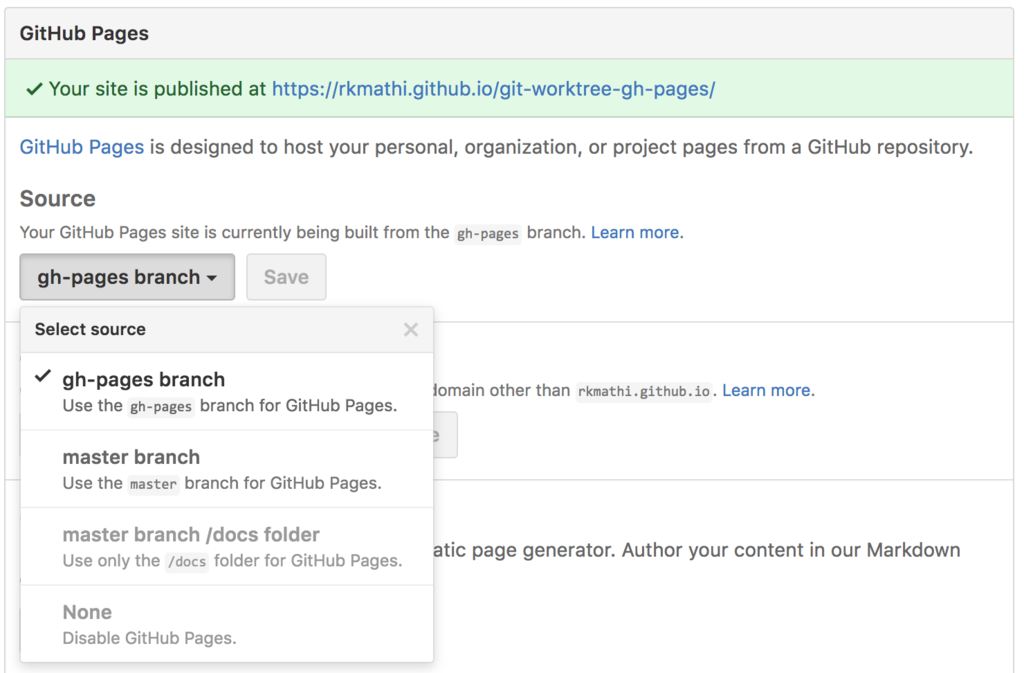Screen dimensions: 1024x673
Task: Open Learn more link after rkmathi.github.io
Action: 766,390
